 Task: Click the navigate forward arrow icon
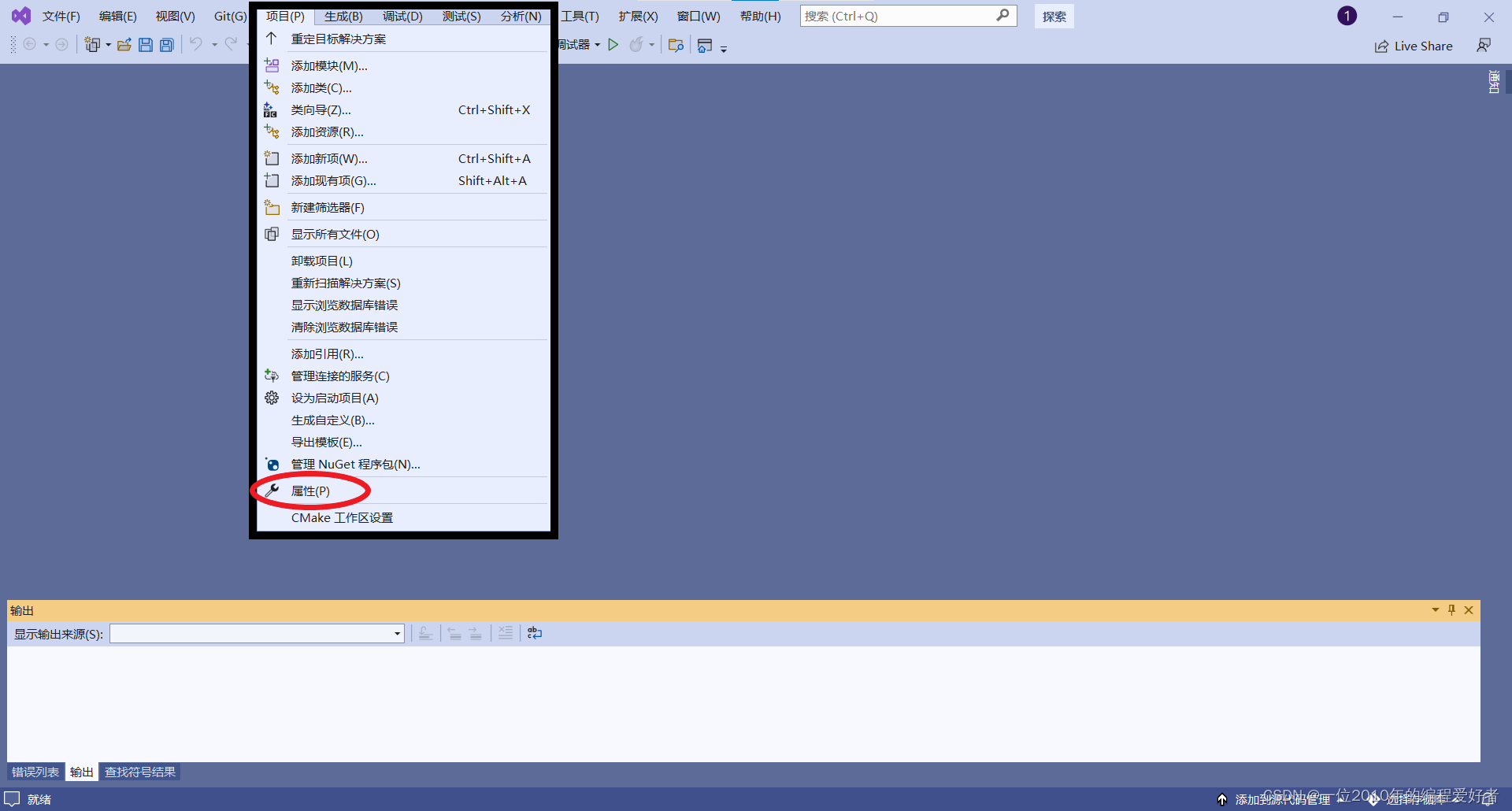pos(61,45)
